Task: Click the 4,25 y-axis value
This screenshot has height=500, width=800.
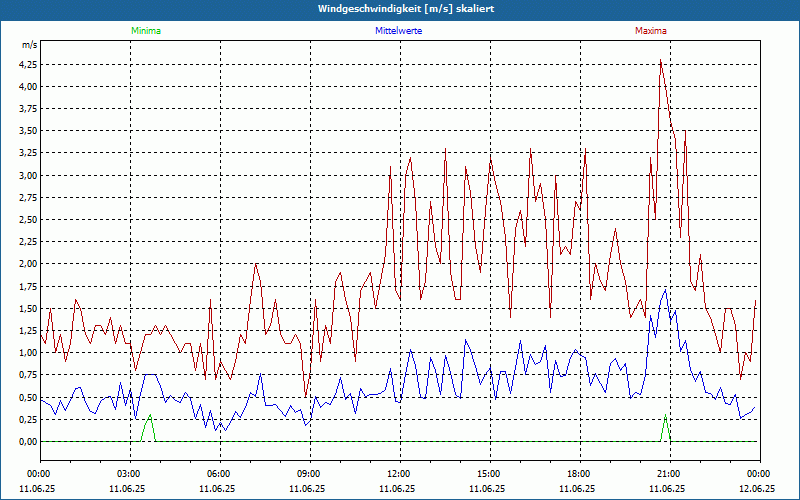Action: point(28,65)
